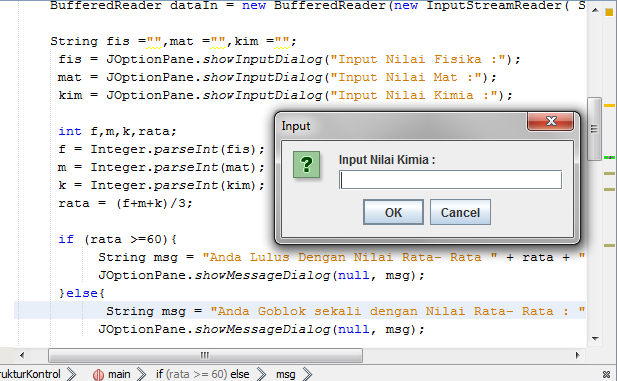Click 'Input Nilai Mat :' string in code

point(406,78)
